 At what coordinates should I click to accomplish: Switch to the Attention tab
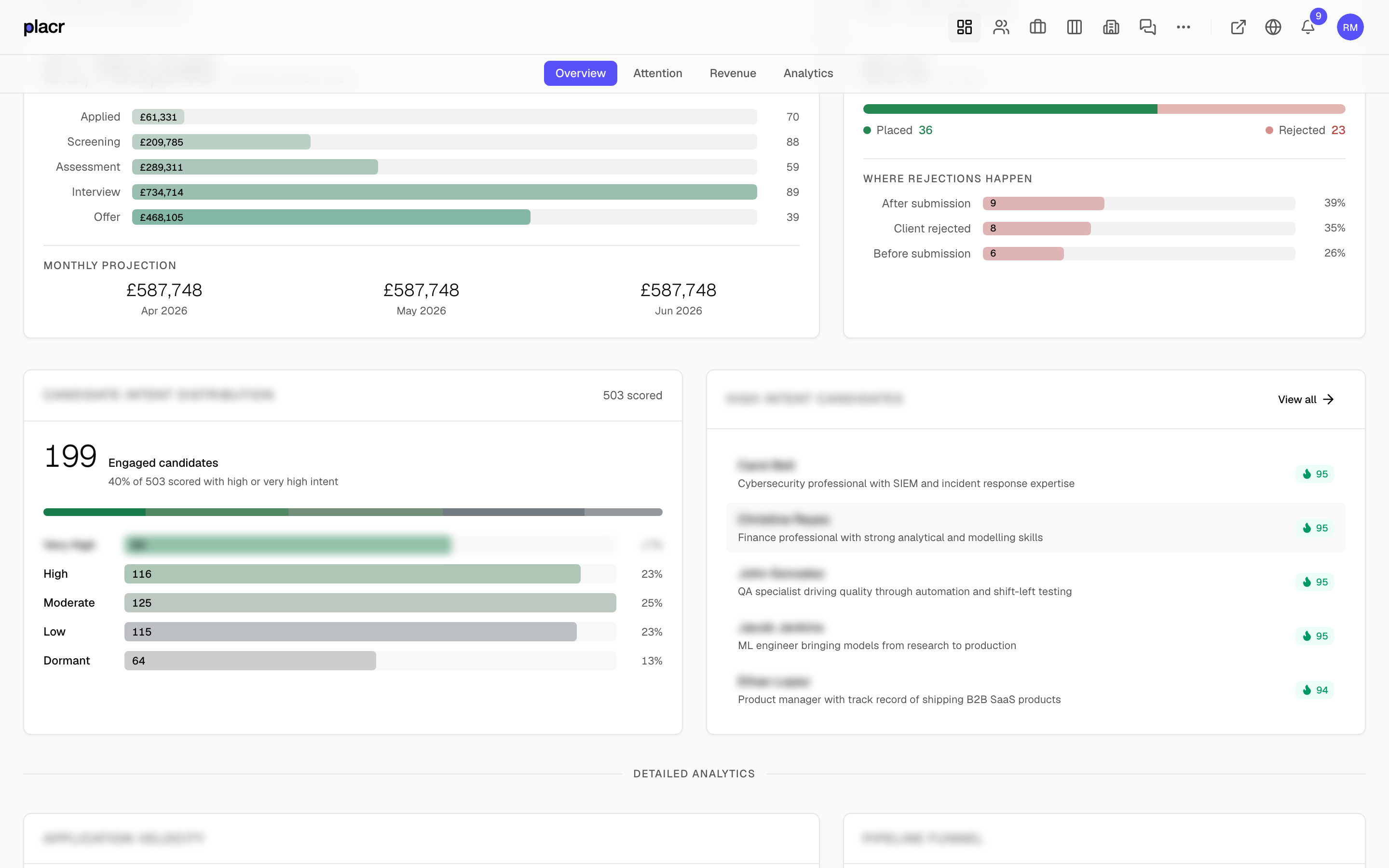658,73
